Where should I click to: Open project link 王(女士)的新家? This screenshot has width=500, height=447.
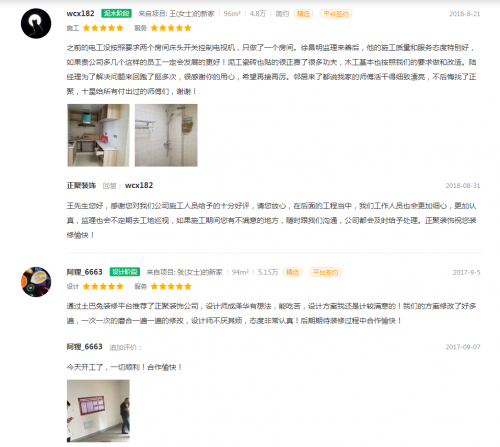(192, 14)
